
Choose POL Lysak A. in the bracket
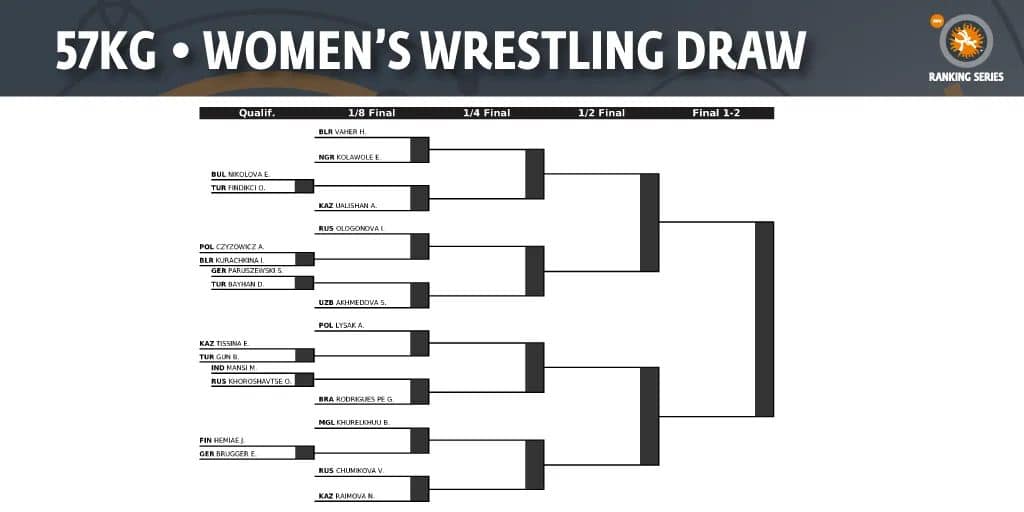(341, 326)
